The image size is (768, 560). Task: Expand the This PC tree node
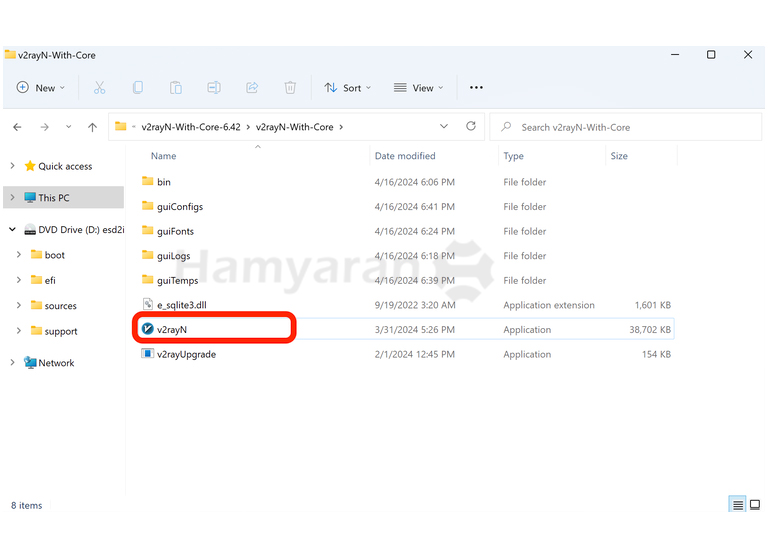[x=12, y=198]
